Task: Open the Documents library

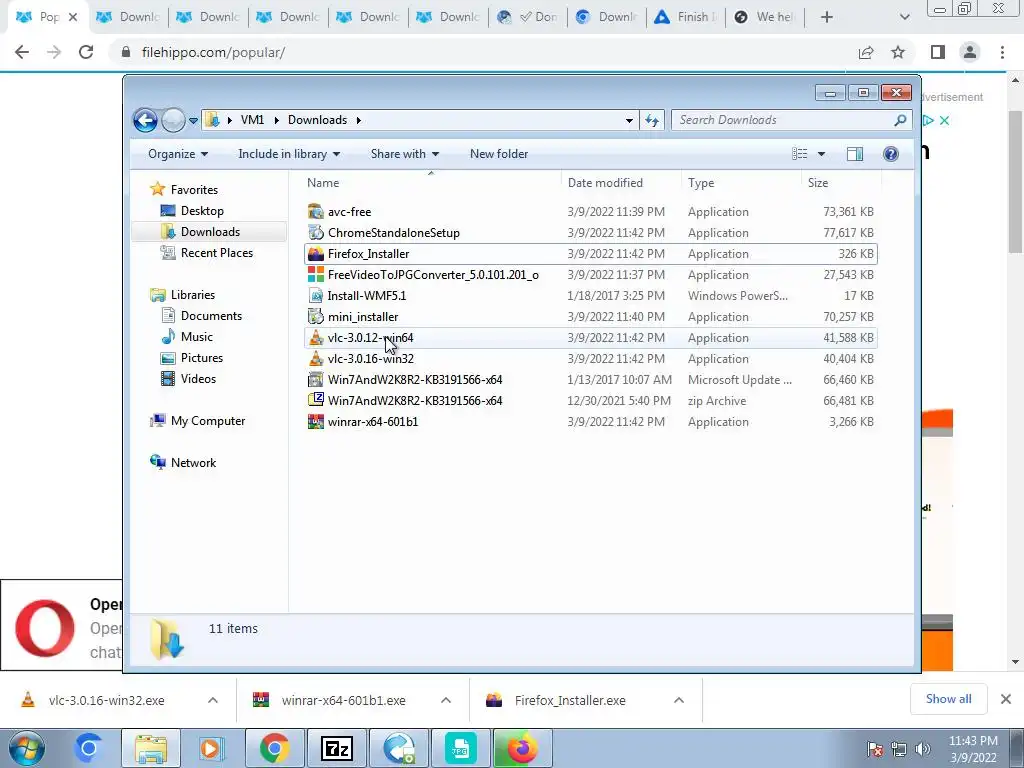Action: coord(211,316)
